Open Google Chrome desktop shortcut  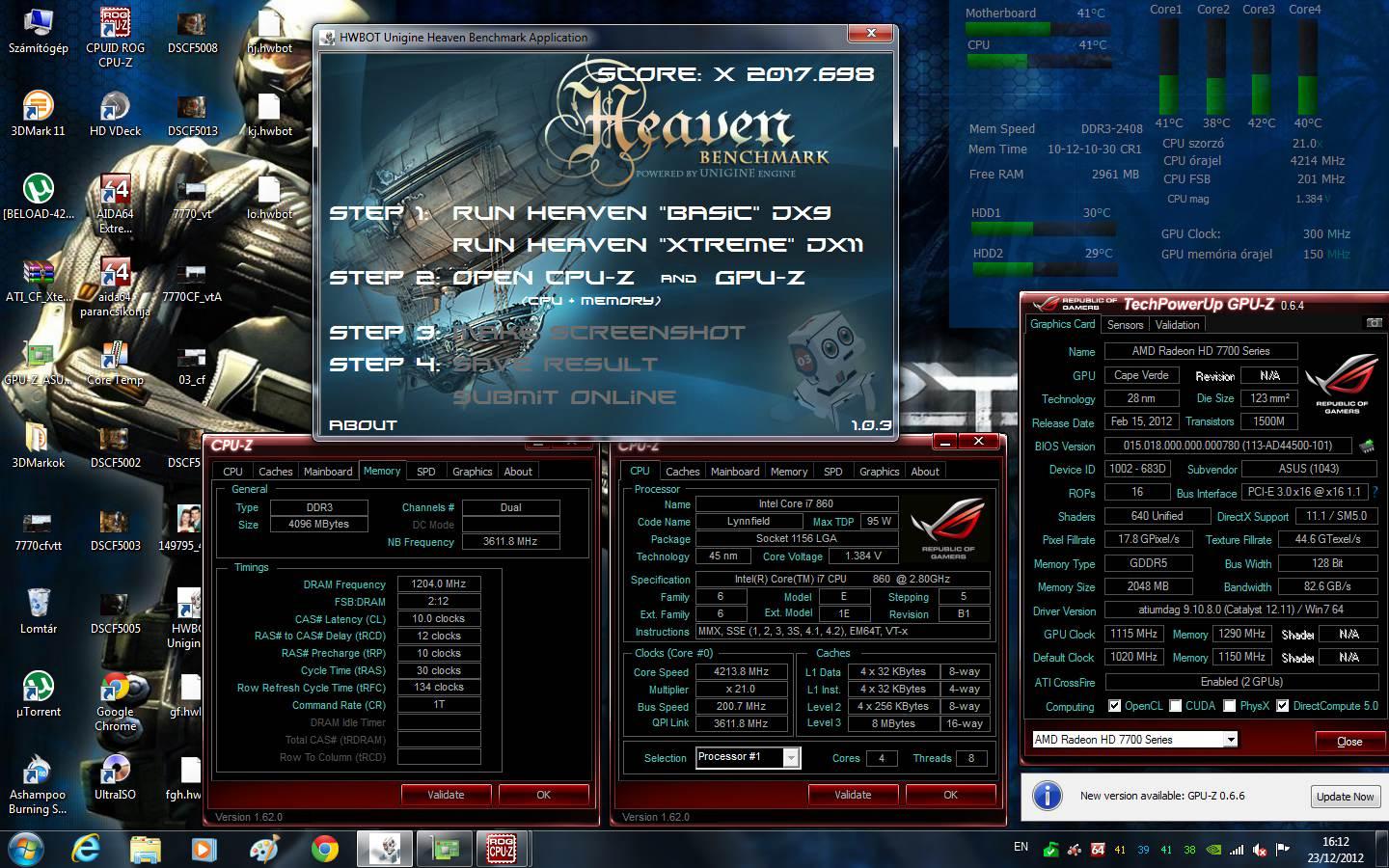[115, 702]
